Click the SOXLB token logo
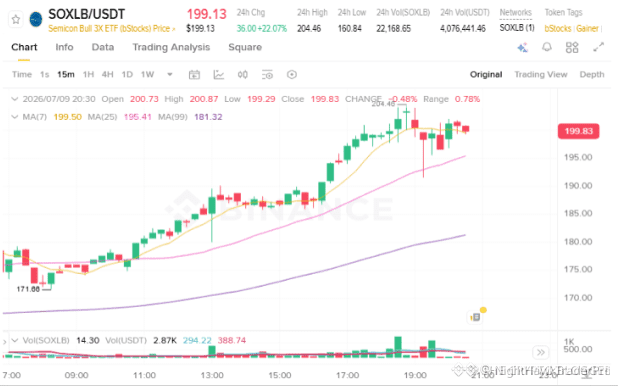 [x=36, y=19]
